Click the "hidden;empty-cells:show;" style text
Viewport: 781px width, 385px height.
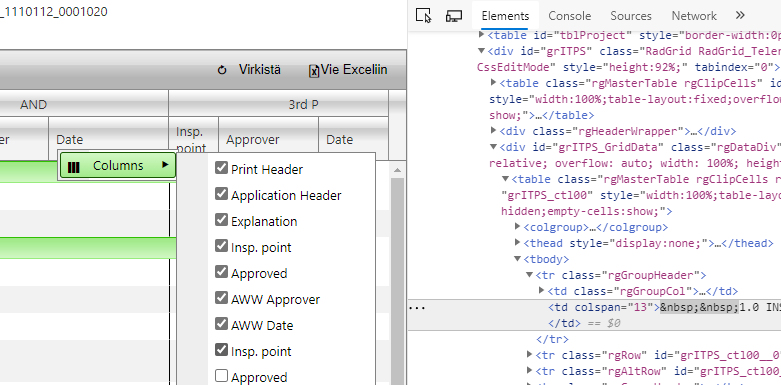pyautogui.click(x=587, y=211)
